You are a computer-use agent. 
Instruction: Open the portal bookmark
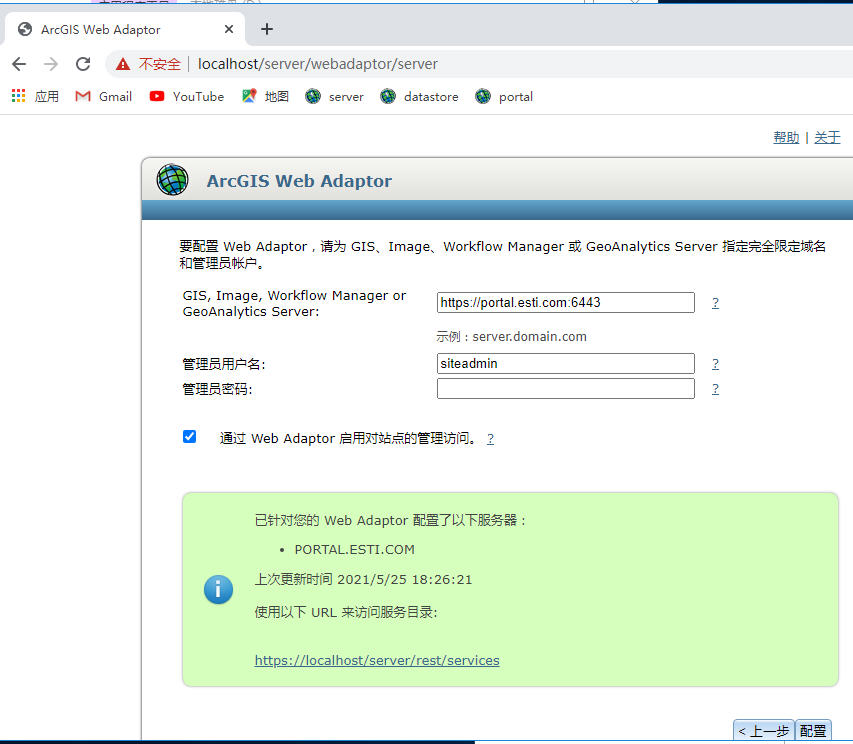(504, 96)
